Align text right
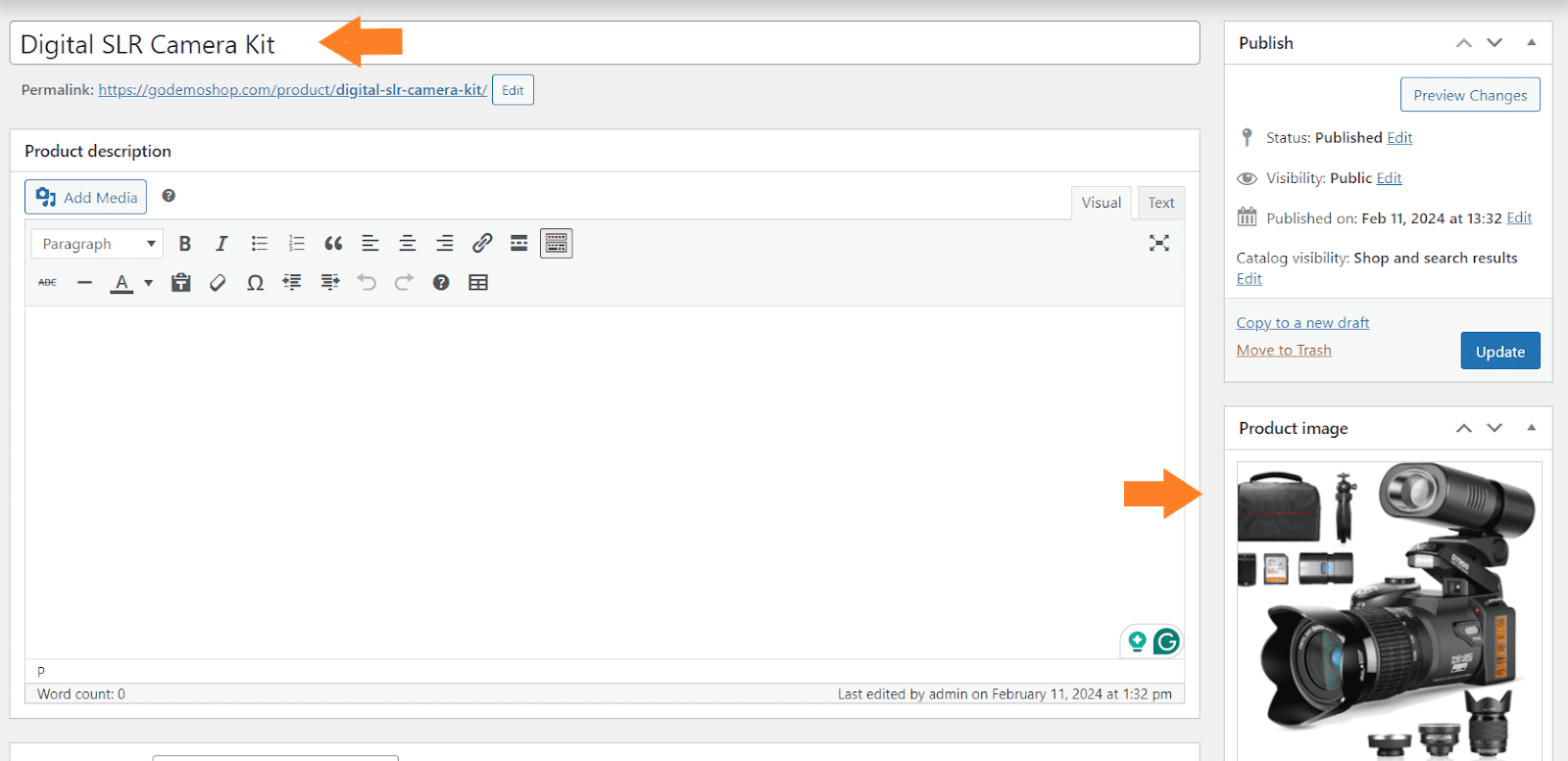1568x761 pixels. [445, 243]
